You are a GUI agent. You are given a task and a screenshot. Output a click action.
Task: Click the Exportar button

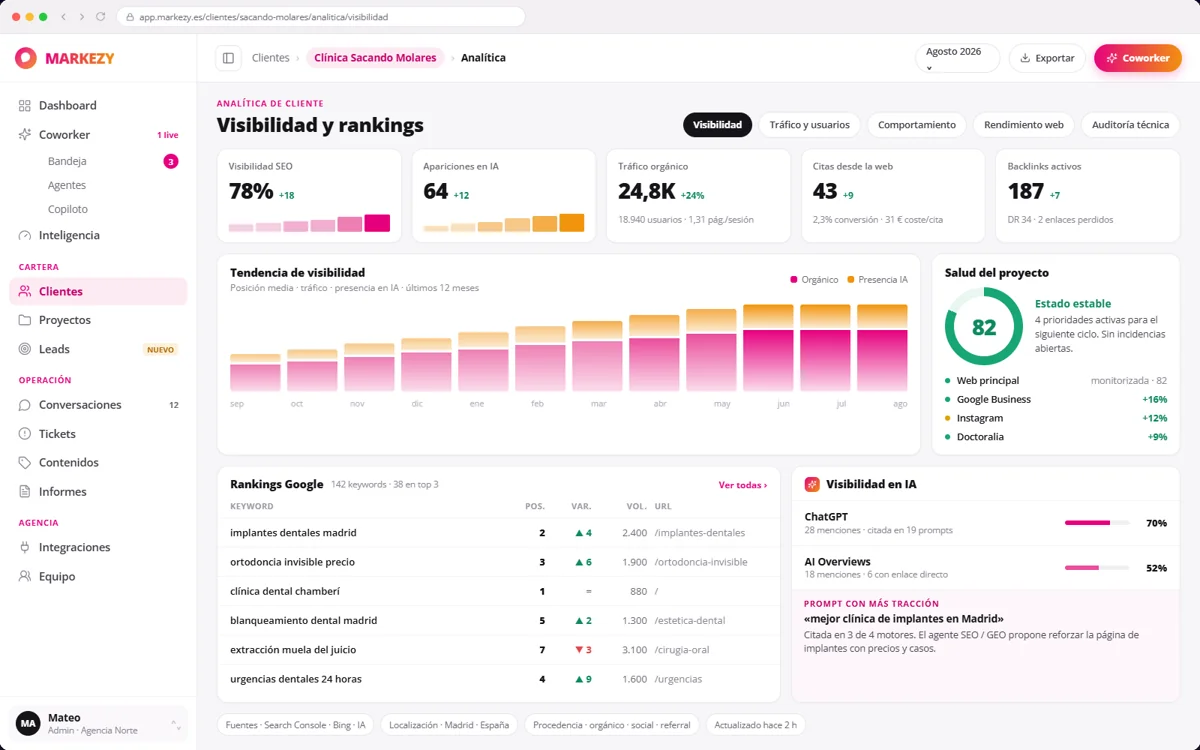click(x=1047, y=58)
